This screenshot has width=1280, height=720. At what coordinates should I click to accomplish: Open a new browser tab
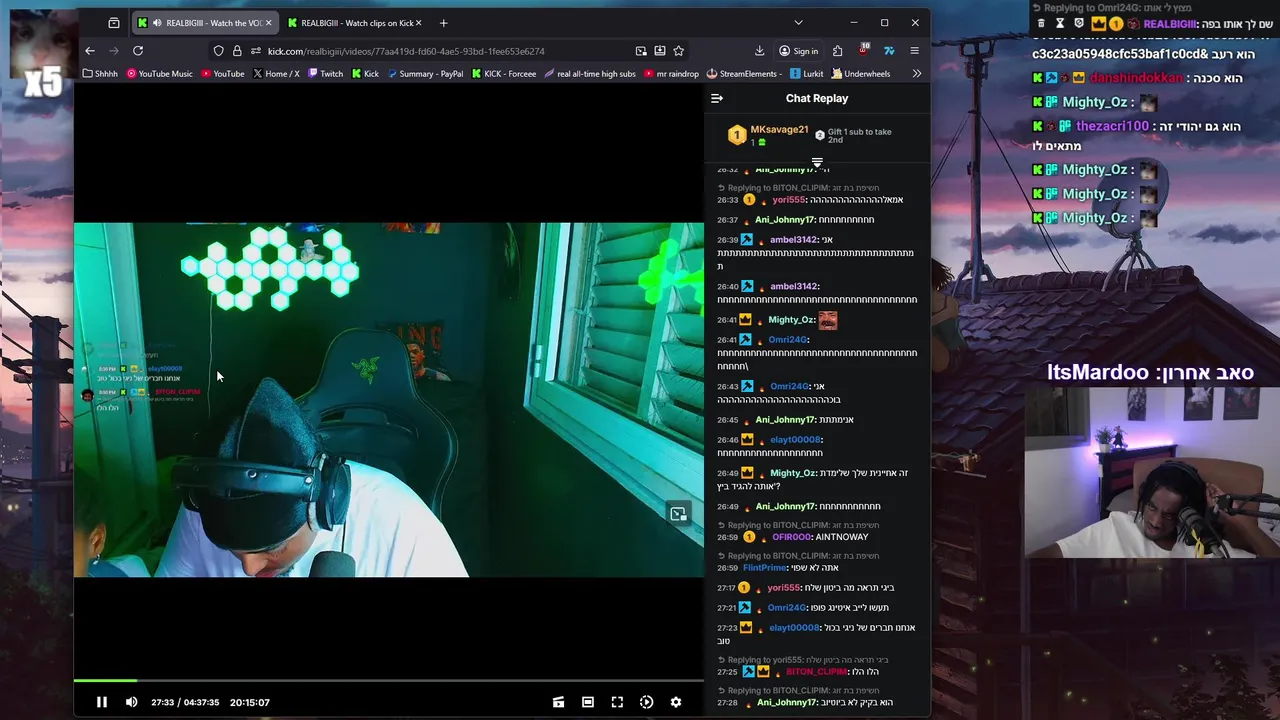[x=443, y=23]
